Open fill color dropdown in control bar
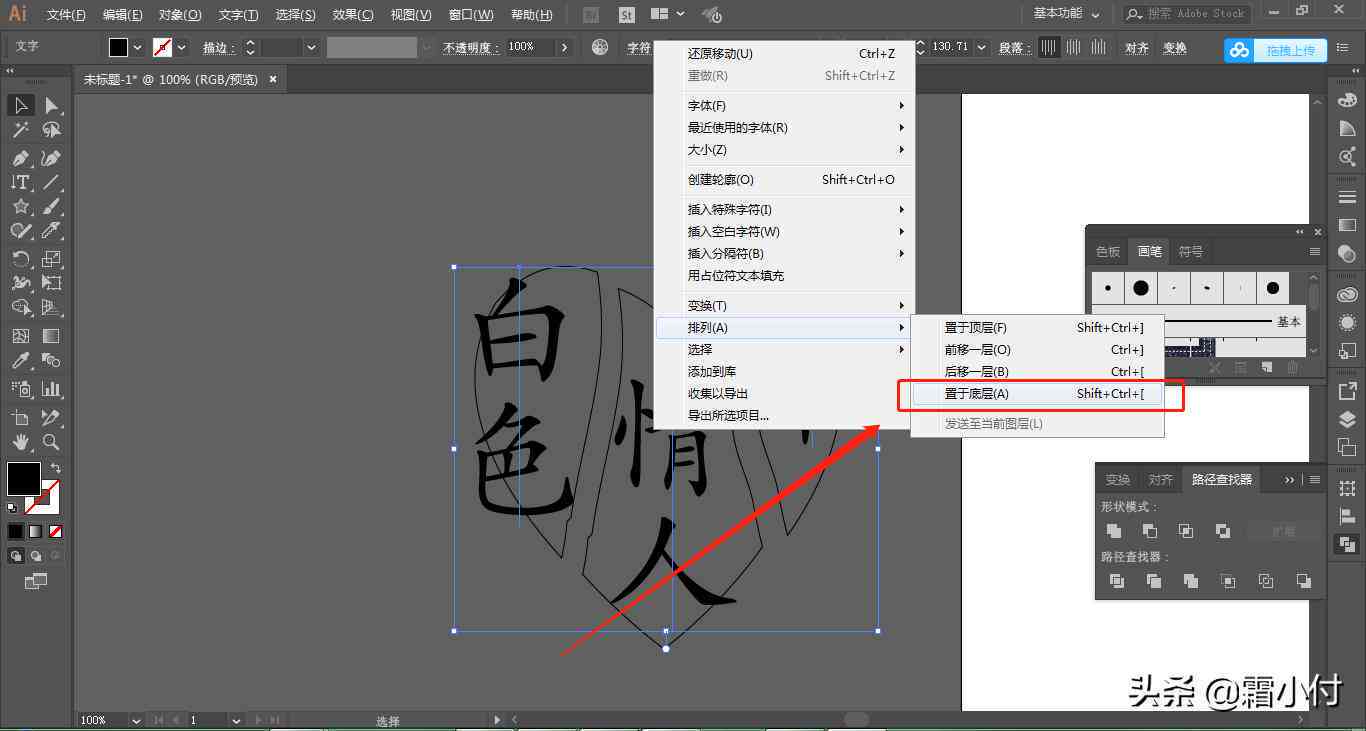 click(137, 47)
